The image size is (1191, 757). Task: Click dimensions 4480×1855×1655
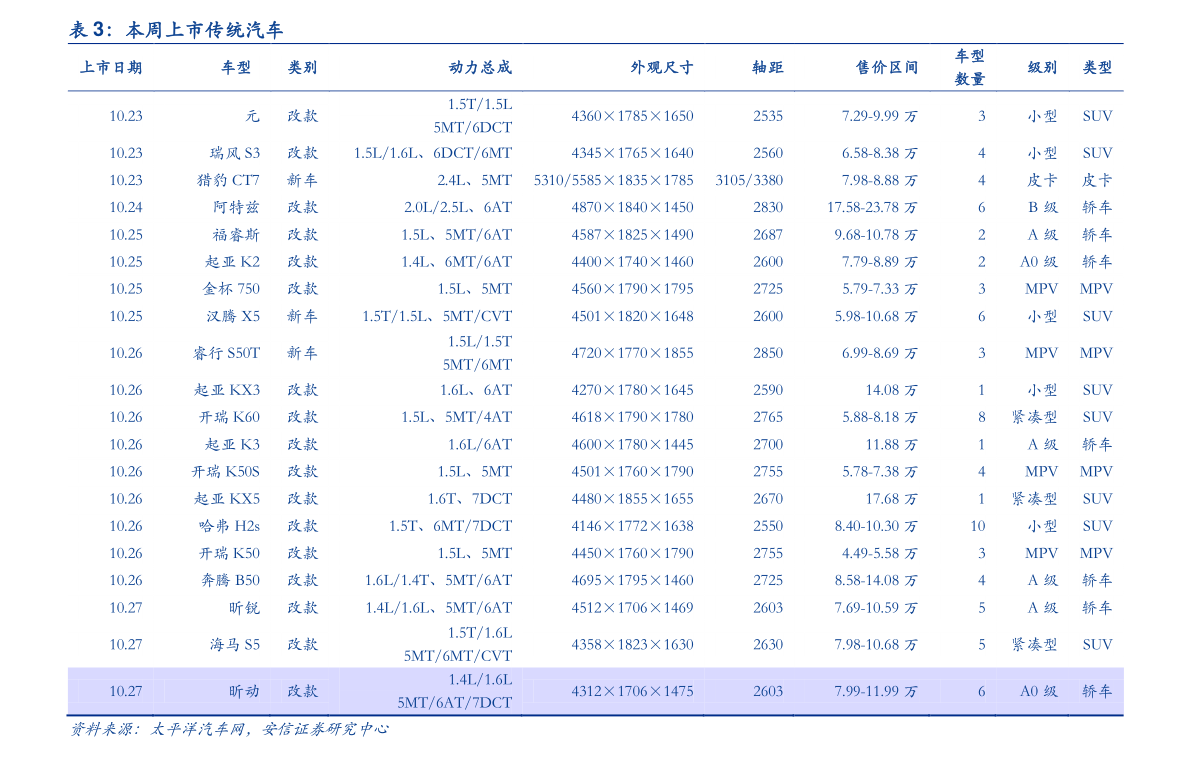point(633,500)
